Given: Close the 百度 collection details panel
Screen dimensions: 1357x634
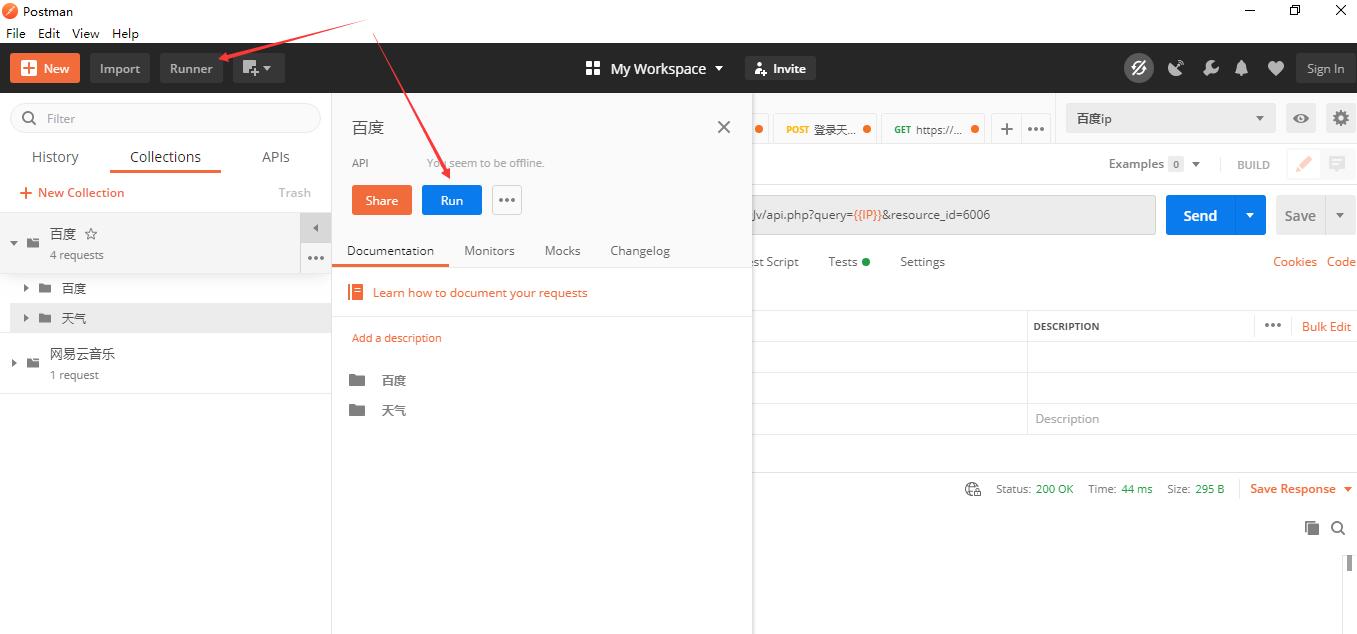Looking at the screenshot, I should (724, 127).
